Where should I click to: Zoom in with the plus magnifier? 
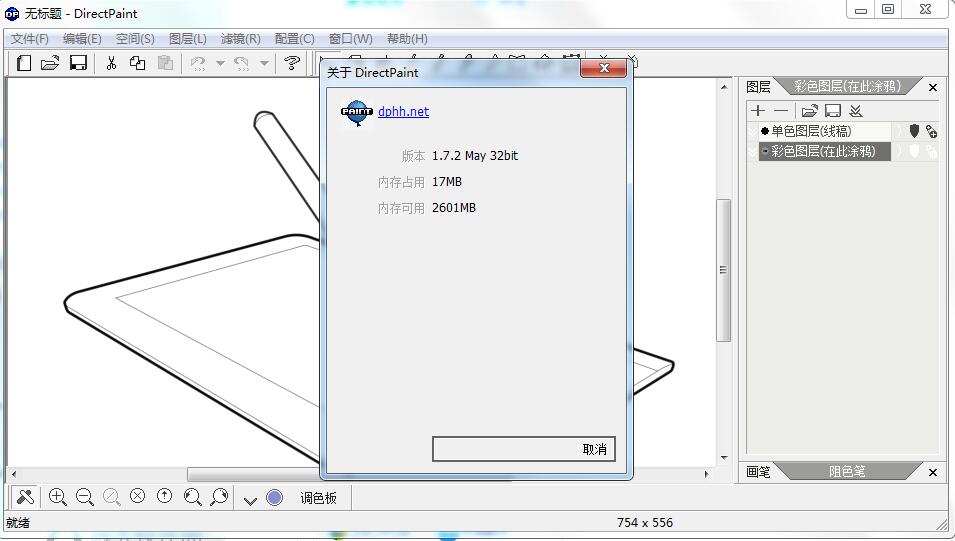57,497
